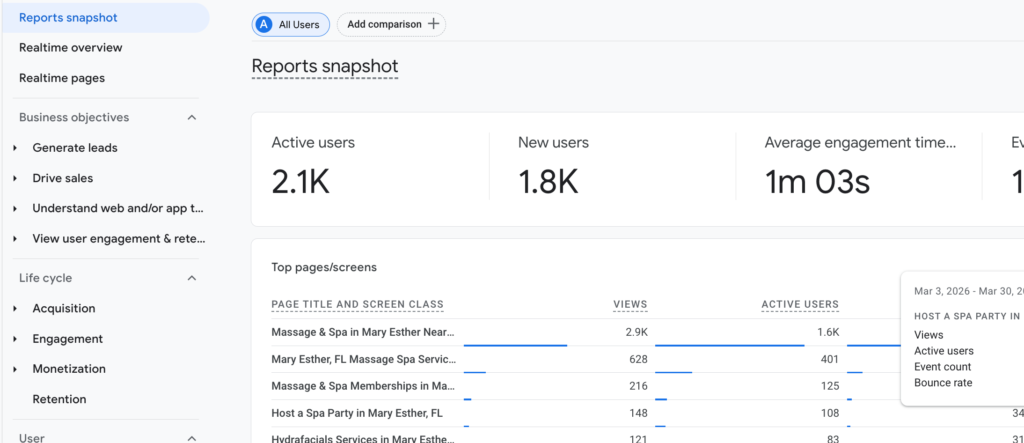Open Realtime overview report
This screenshot has width=1024, height=443.
tap(71, 47)
